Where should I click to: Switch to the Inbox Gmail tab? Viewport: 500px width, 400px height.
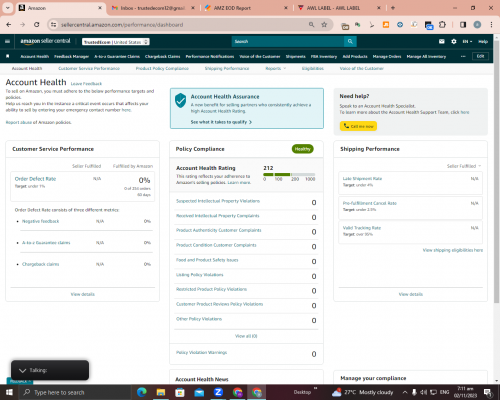point(153,8)
